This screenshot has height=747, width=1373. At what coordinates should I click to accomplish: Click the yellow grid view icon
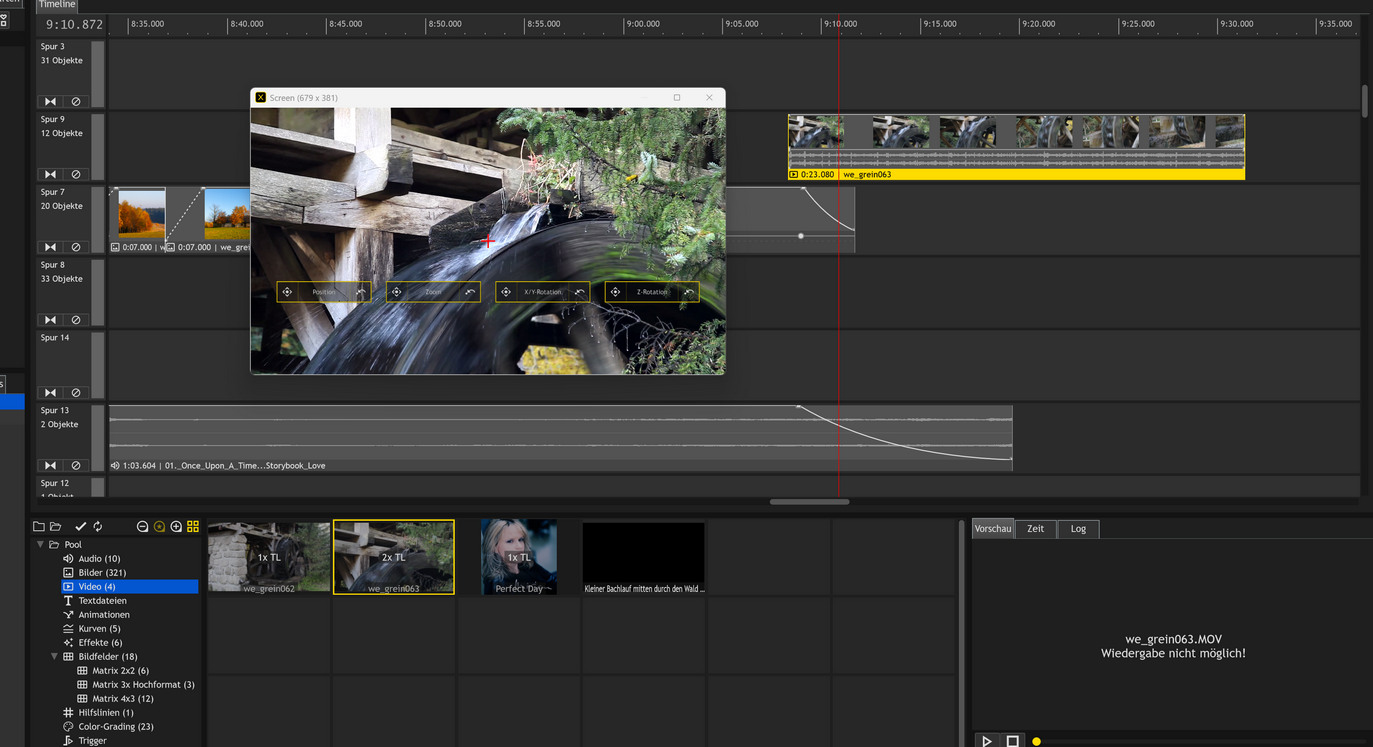193,526
